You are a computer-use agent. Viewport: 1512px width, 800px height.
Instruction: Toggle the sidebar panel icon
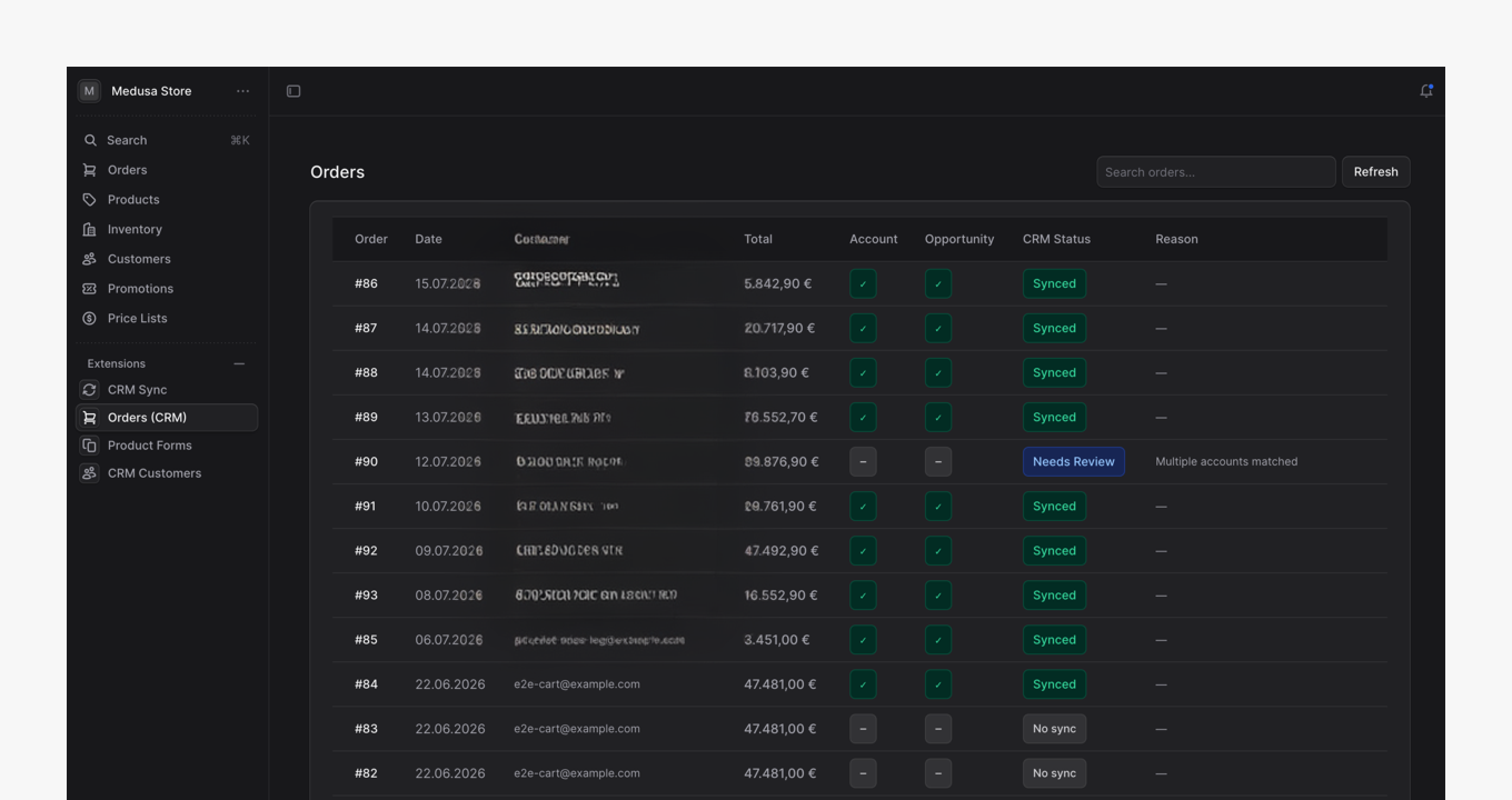coord(294,91)
